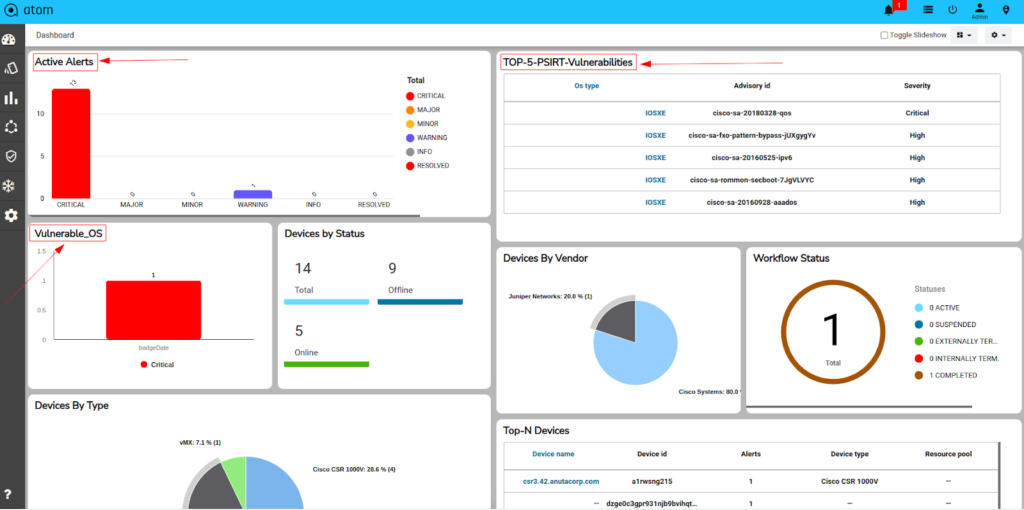Viewport: 1024px width, 510px height.
Task: Open csr3.42.anutacorp.com device link
Action: [561, 481]
